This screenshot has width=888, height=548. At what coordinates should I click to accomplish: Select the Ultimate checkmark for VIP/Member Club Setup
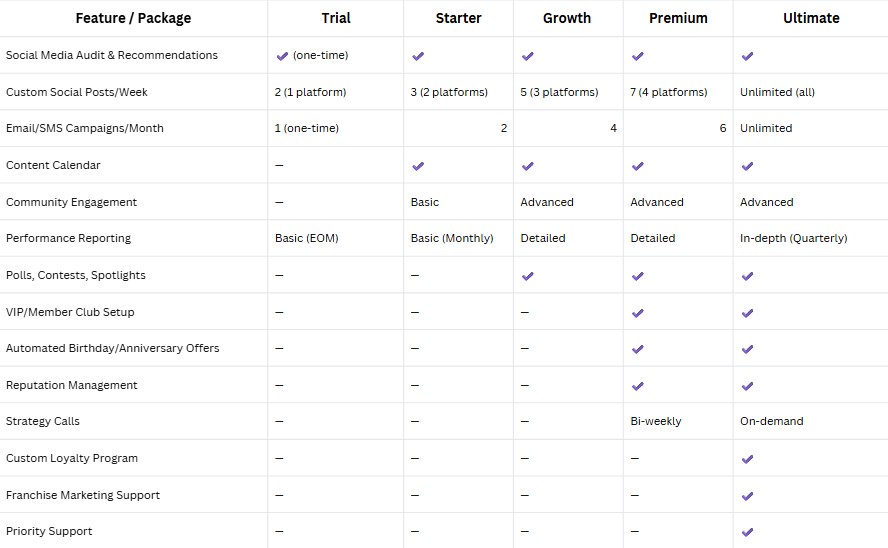tap(748, 313)
